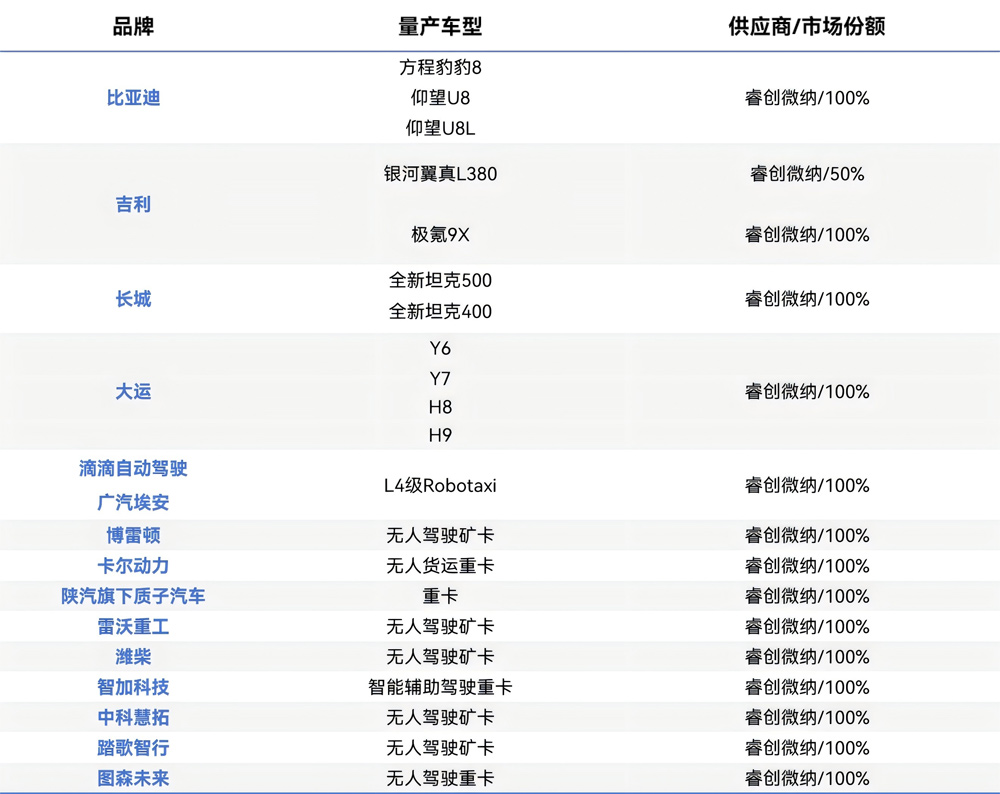Open the 滴滴自动驾驶 link
Image resolution: width=1000 pixels, height=794 pixels.
[x=133, y=468]
